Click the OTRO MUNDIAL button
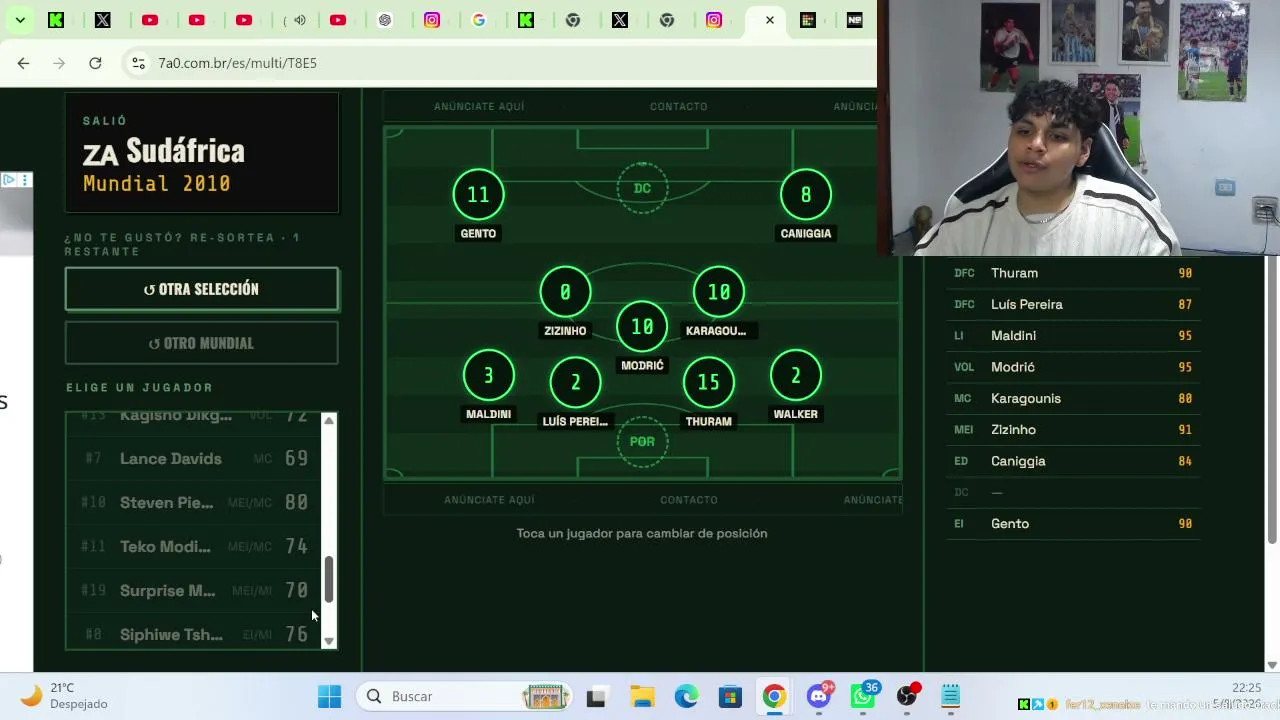Viewport: 1280px width, 720px height. tap(202, 343)
